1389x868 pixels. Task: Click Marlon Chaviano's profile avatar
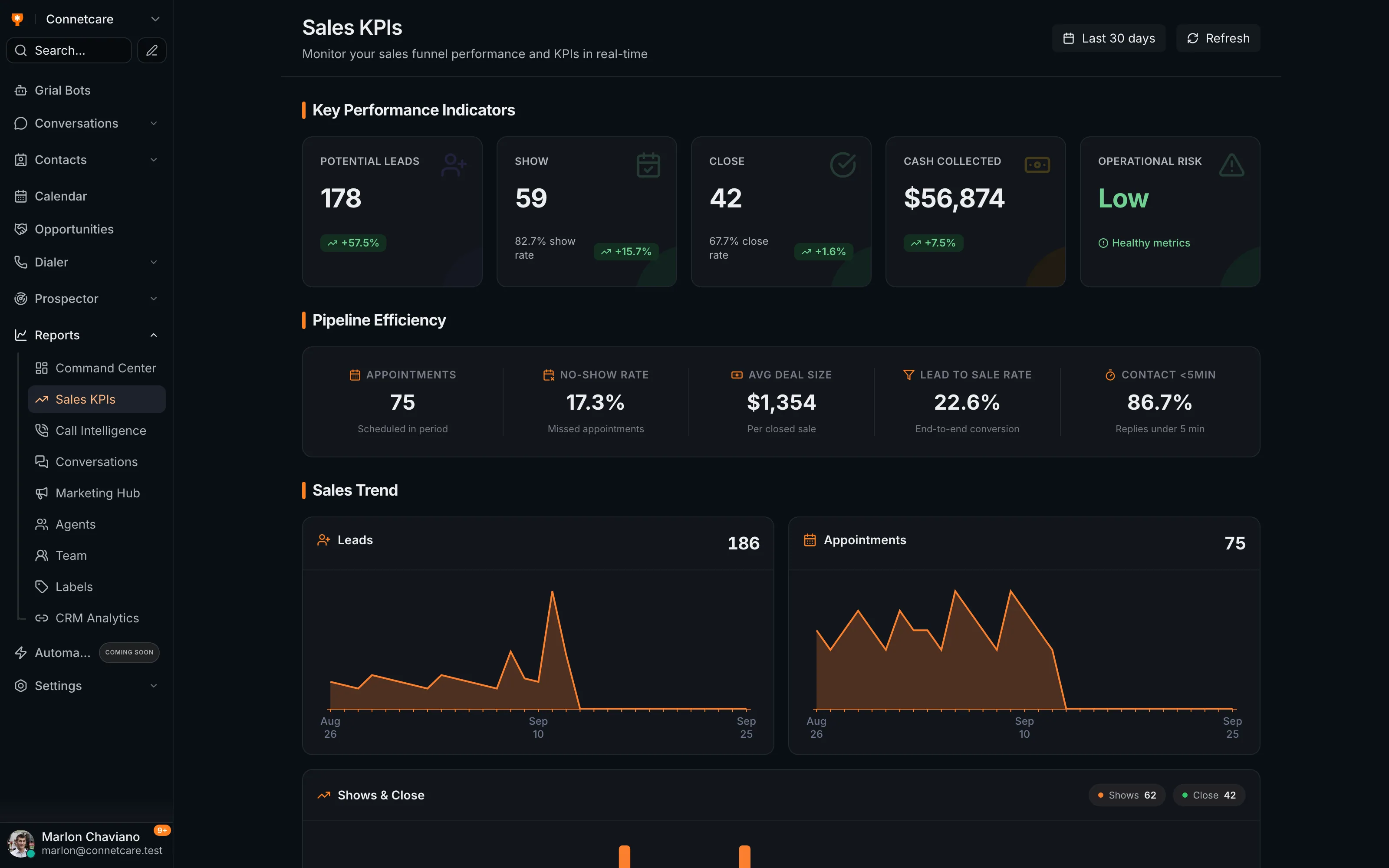tap(20, 843)
